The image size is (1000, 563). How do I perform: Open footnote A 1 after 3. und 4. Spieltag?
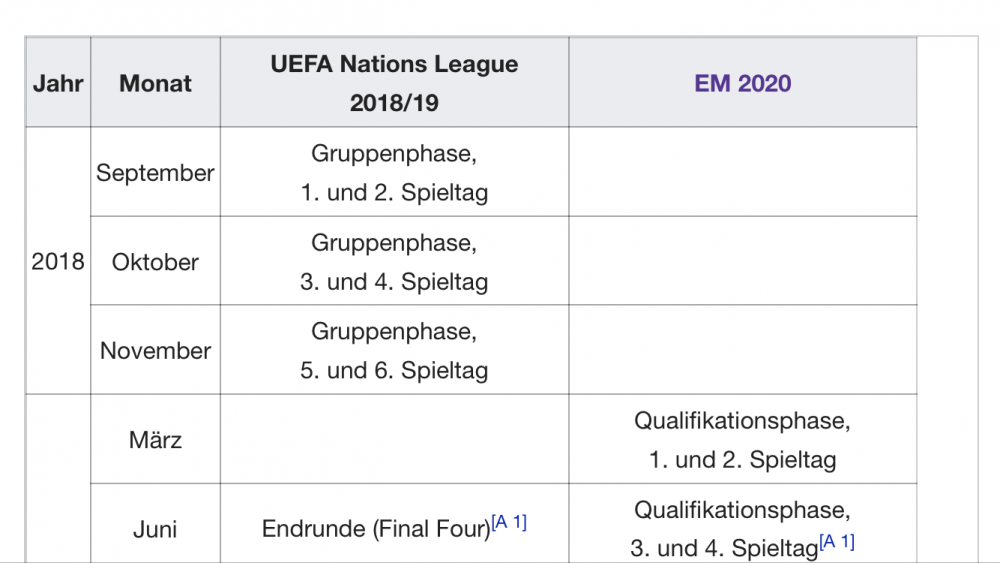(837, 541)
